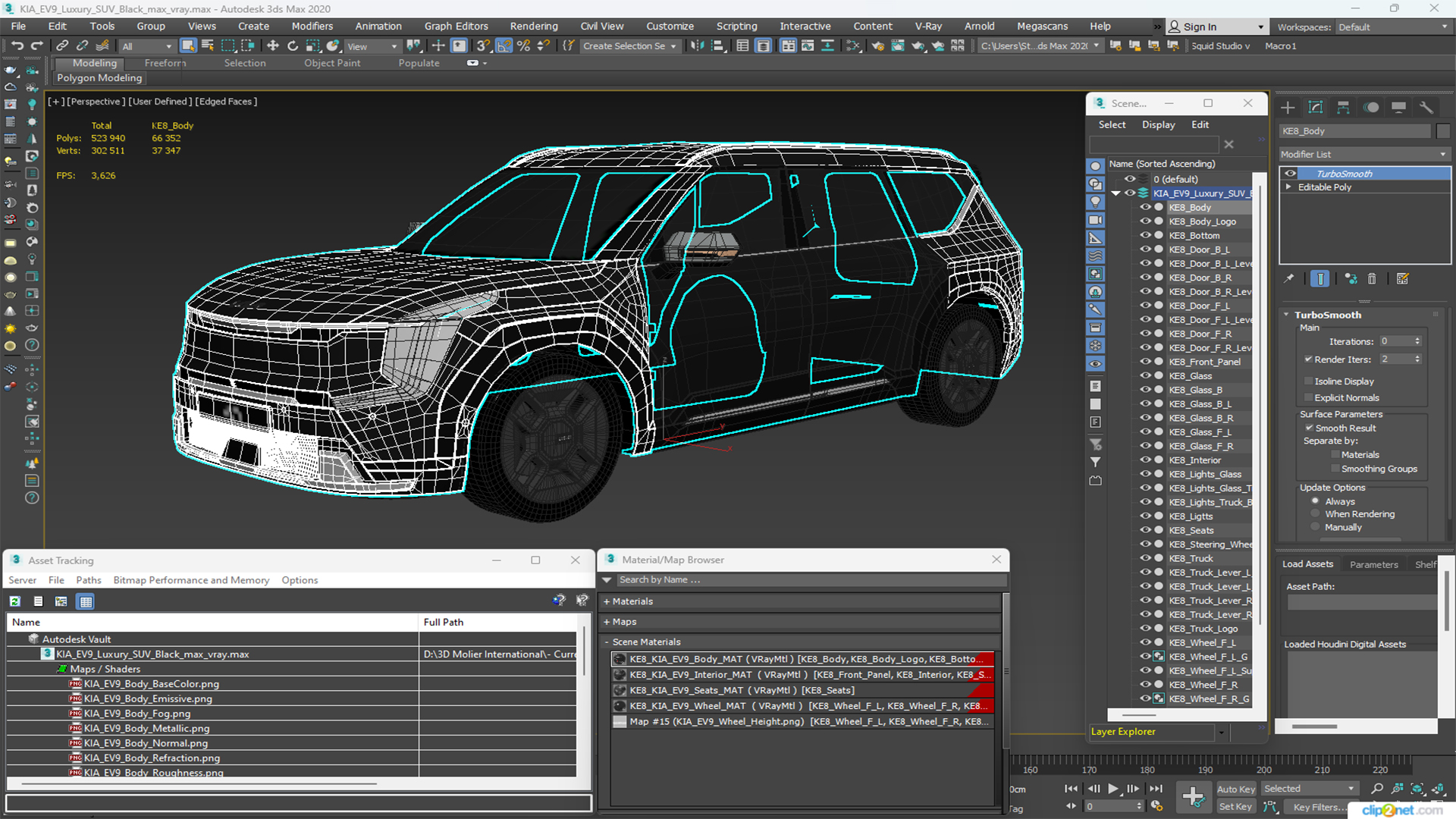Click the Set Key button
The width and height of the screenshot is (1456, 819).
[1235, 807]
